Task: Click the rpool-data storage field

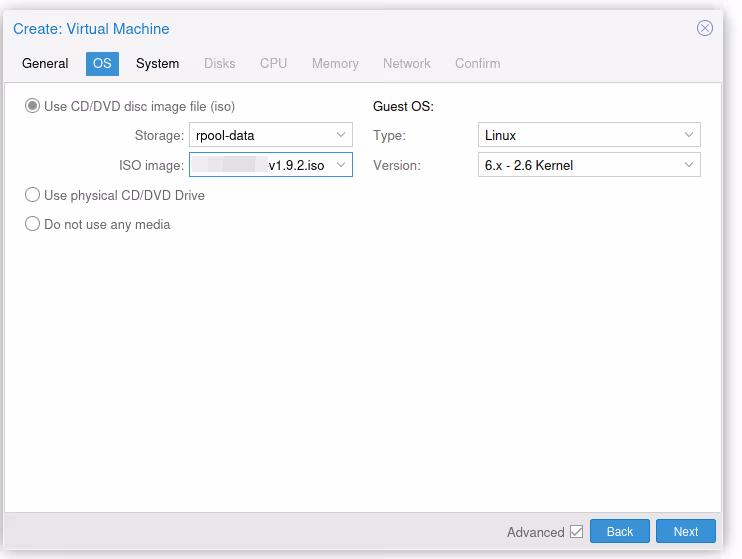Action: (x=260, y=135)
